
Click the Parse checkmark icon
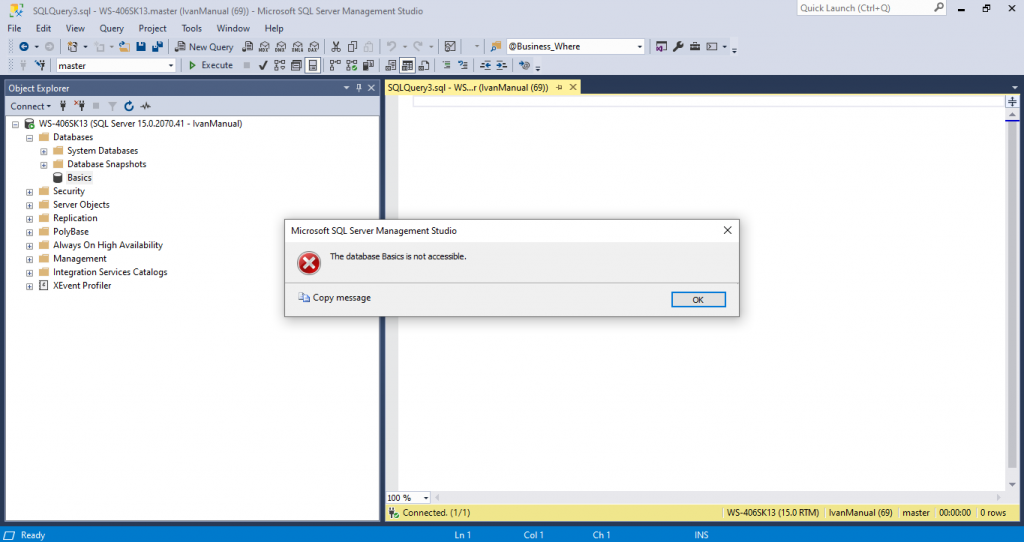click(x=263, y=65)
